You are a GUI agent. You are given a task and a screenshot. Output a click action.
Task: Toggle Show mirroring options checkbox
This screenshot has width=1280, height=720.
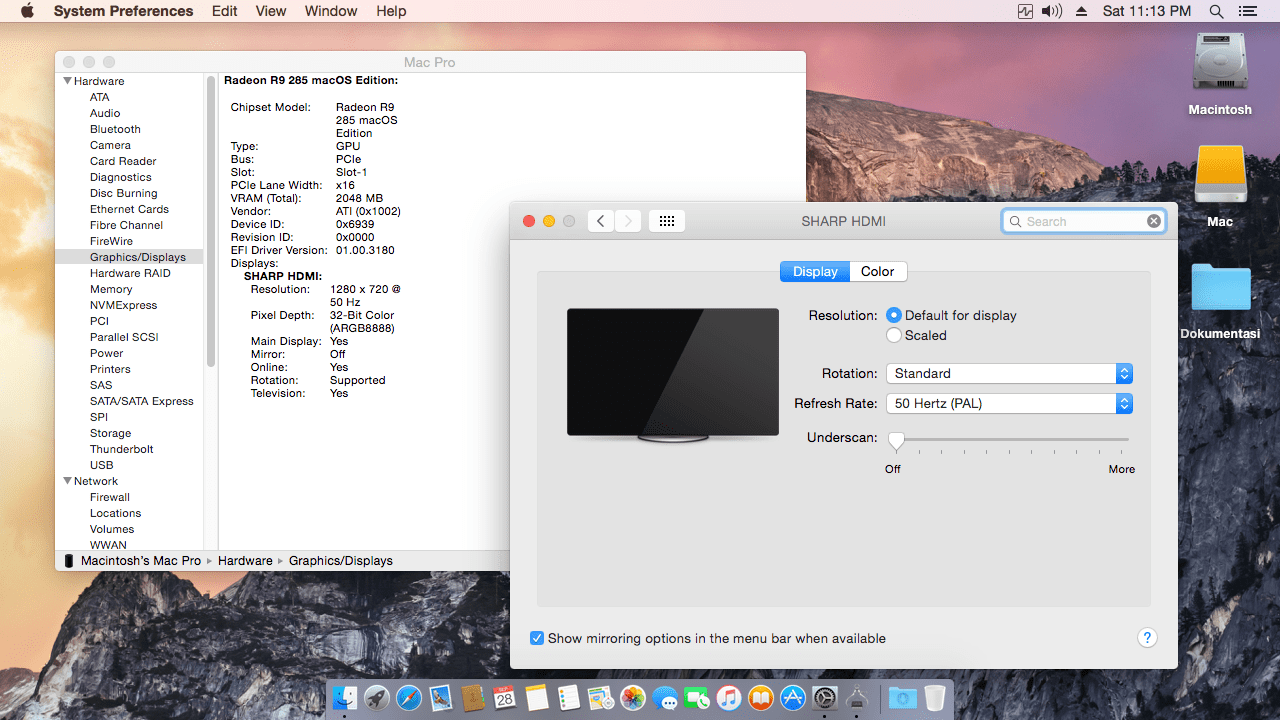537,638
